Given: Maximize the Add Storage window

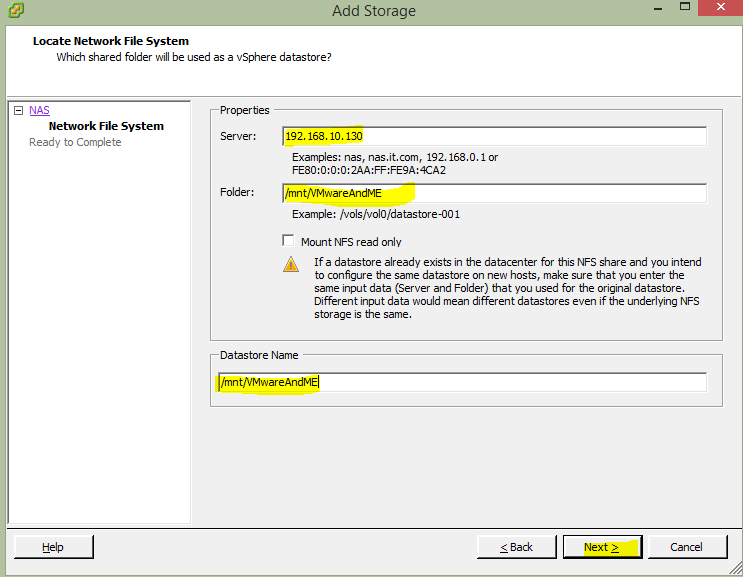Looking at the screenshot, I should point(685,7).
